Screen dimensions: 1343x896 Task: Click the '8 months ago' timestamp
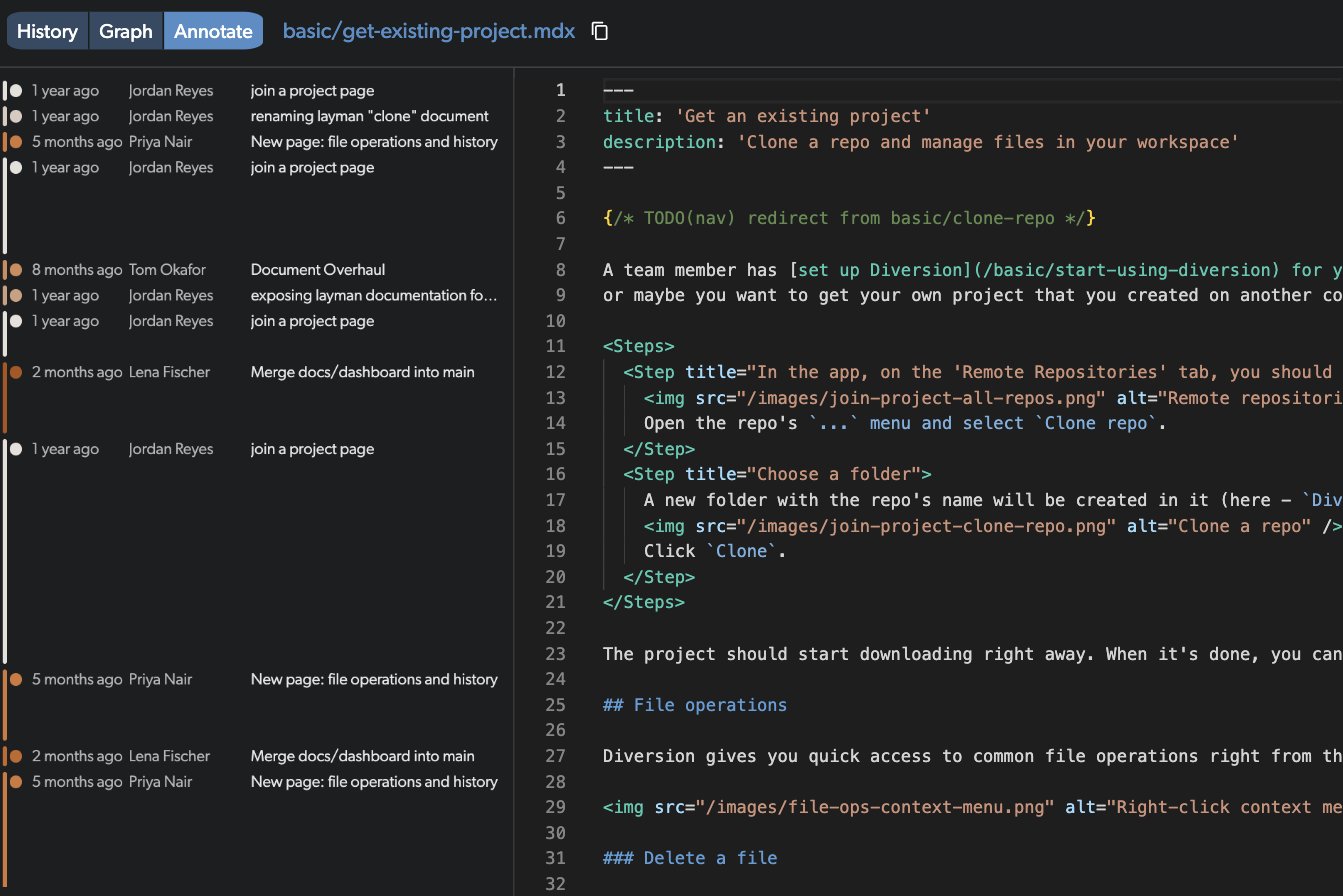tap(77, 270)
